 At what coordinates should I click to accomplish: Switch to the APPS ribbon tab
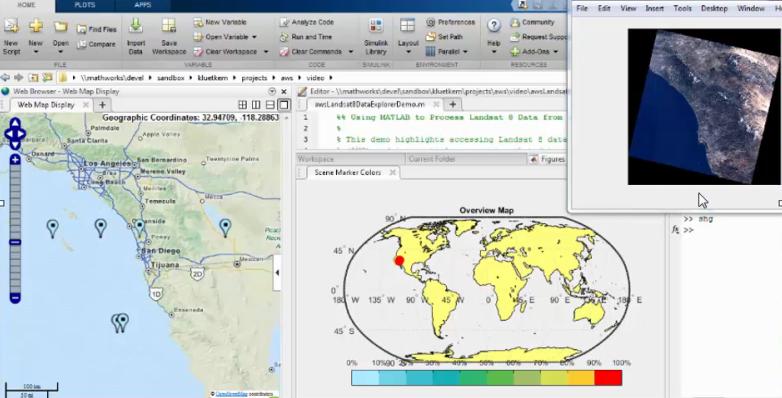tap(143, 5)
